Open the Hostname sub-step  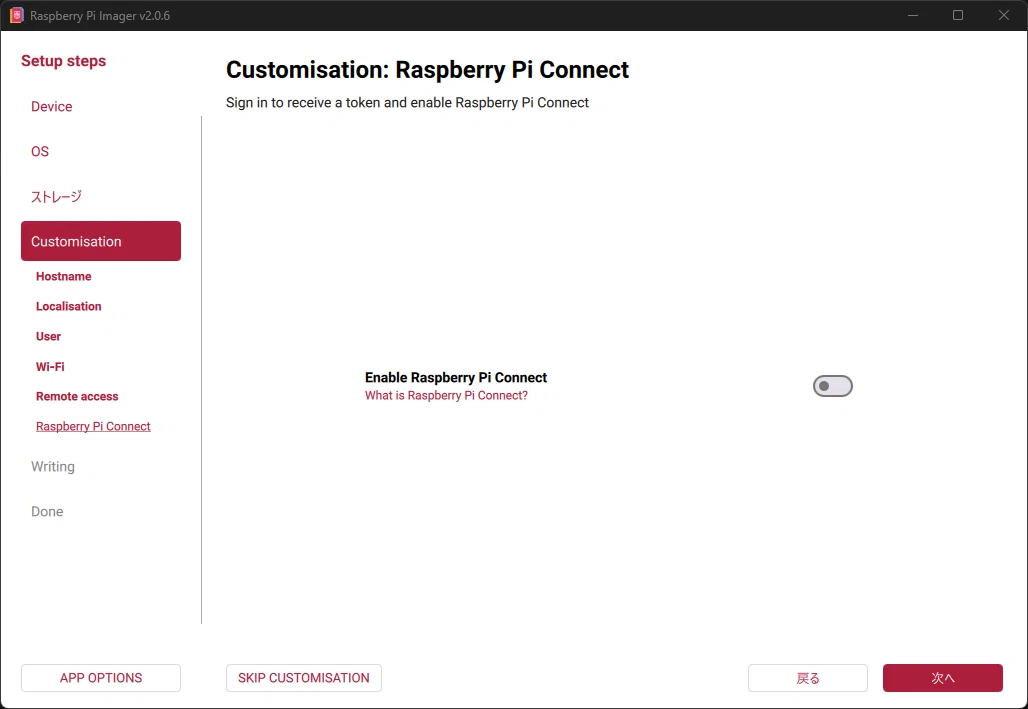(64, 276)
